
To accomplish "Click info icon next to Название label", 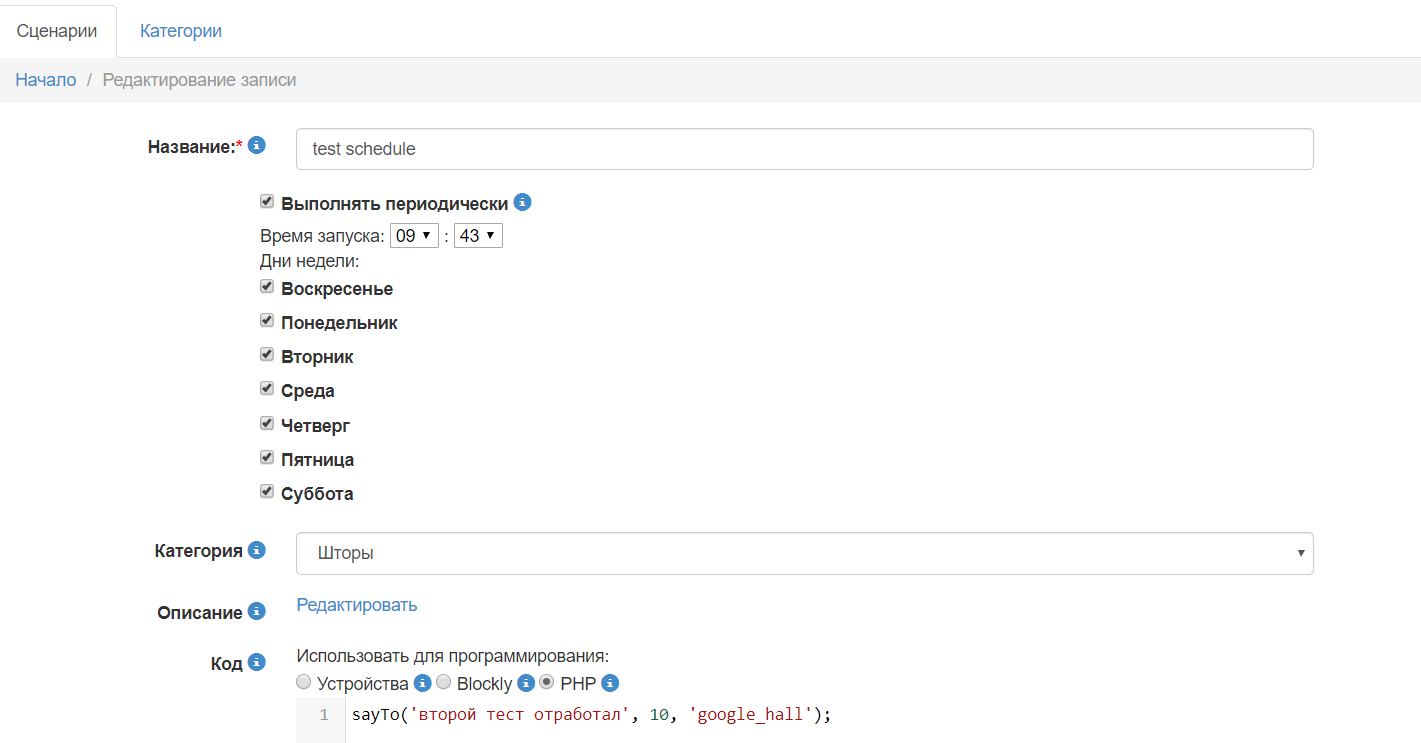I will point(257,146).
